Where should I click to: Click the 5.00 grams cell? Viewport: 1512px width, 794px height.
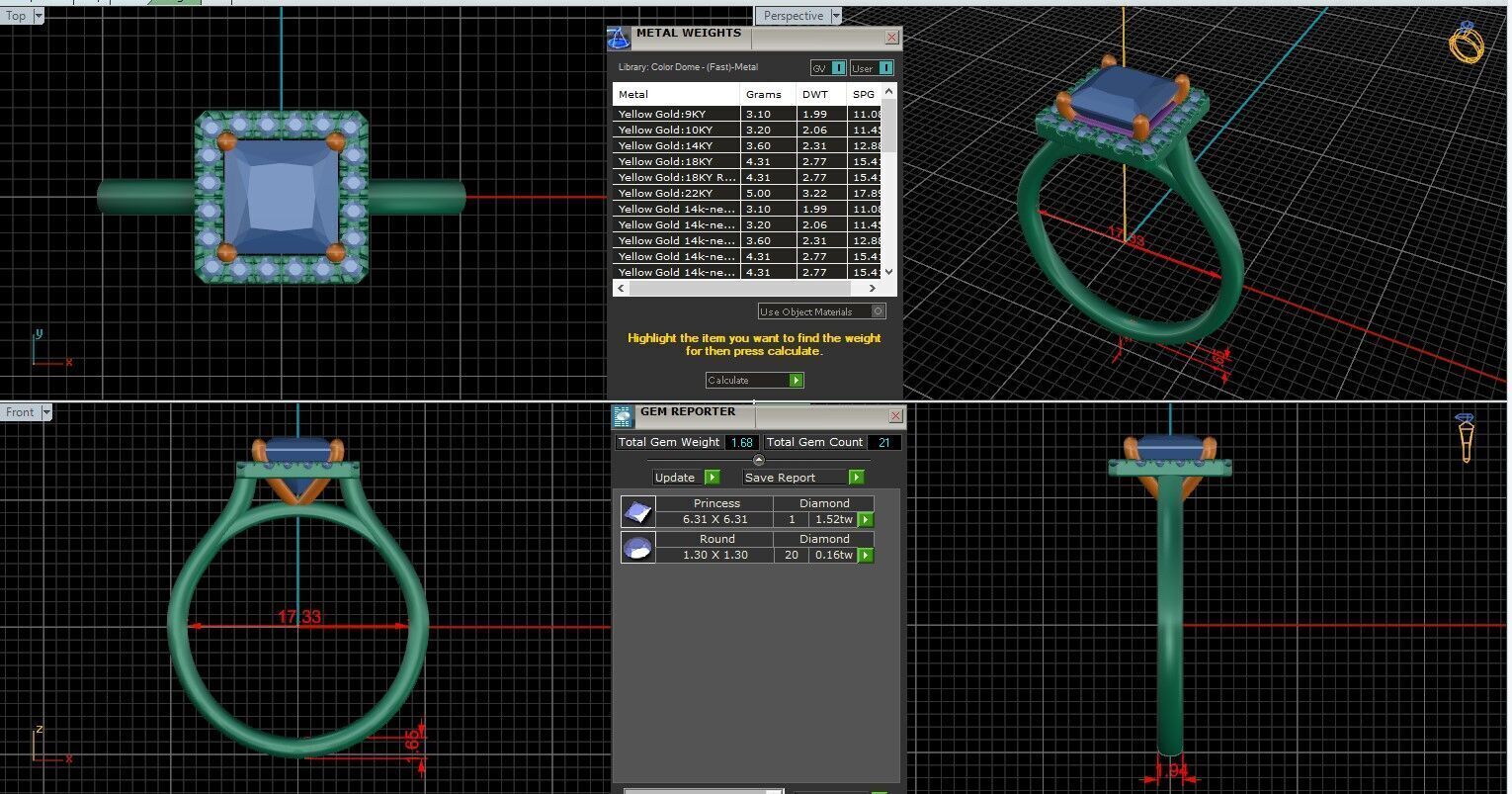pos(769,194)
